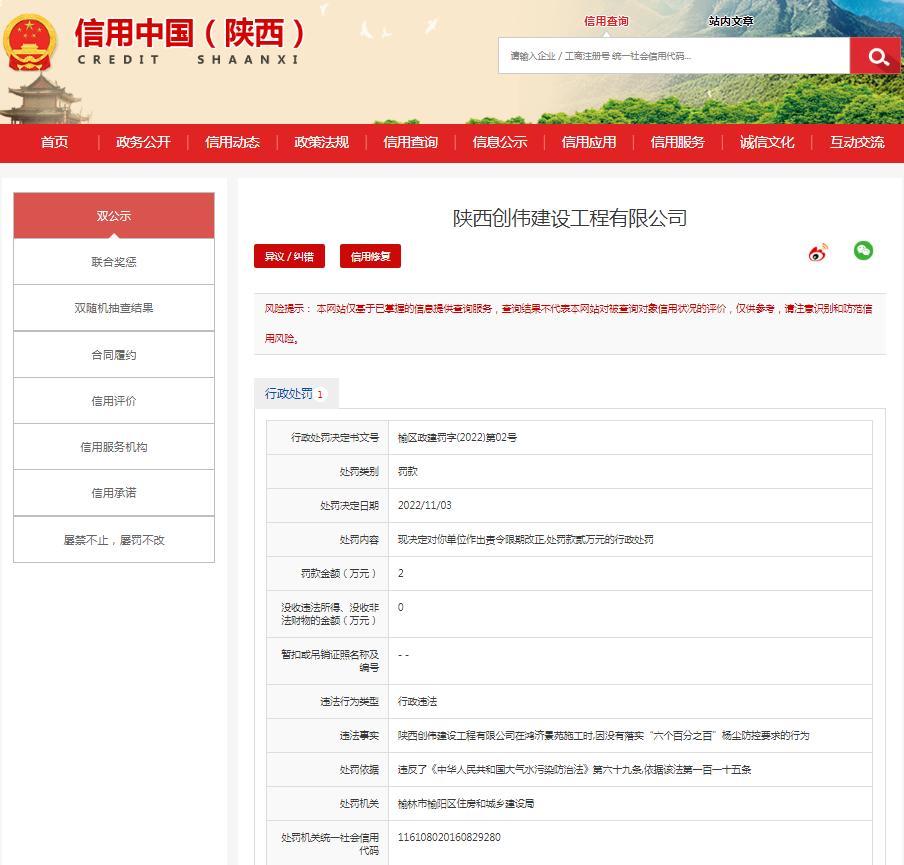Click the 信用中国（陕西）site title
This screenshot has width=904, height=865.
pyautogui.click(x=190, y=33)
